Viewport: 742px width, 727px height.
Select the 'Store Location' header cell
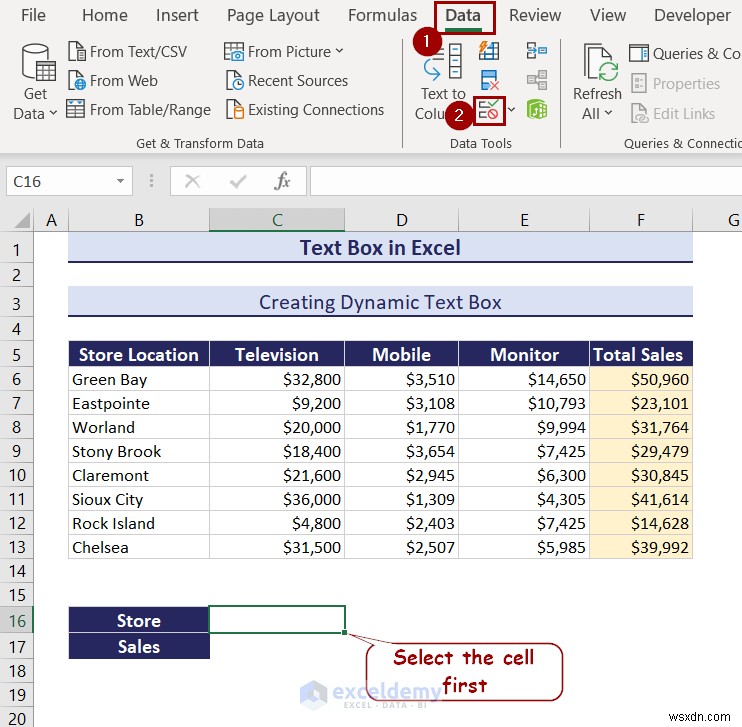click(139, 354)
